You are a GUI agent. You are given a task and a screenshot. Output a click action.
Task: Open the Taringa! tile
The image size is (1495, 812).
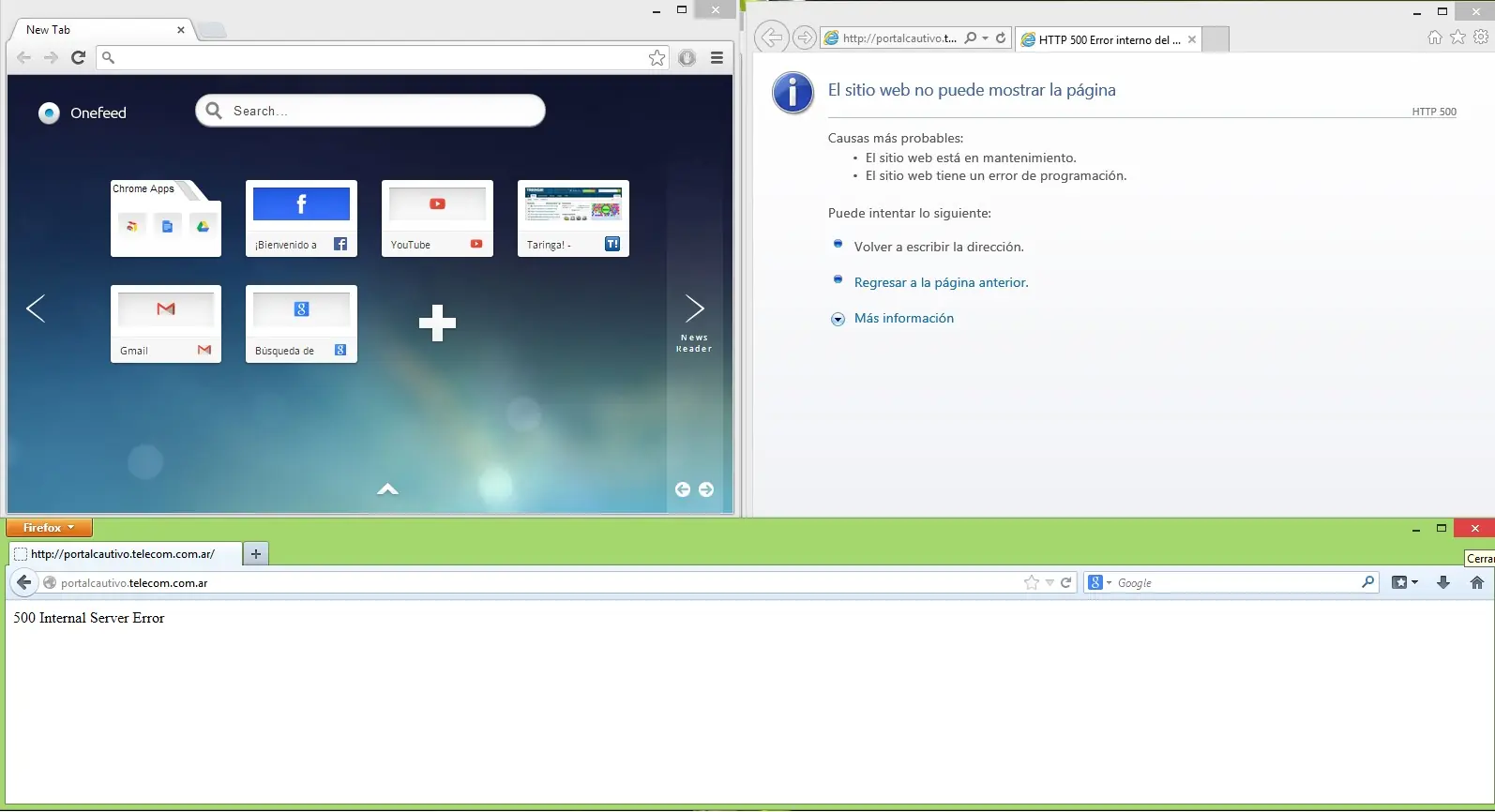573,218
